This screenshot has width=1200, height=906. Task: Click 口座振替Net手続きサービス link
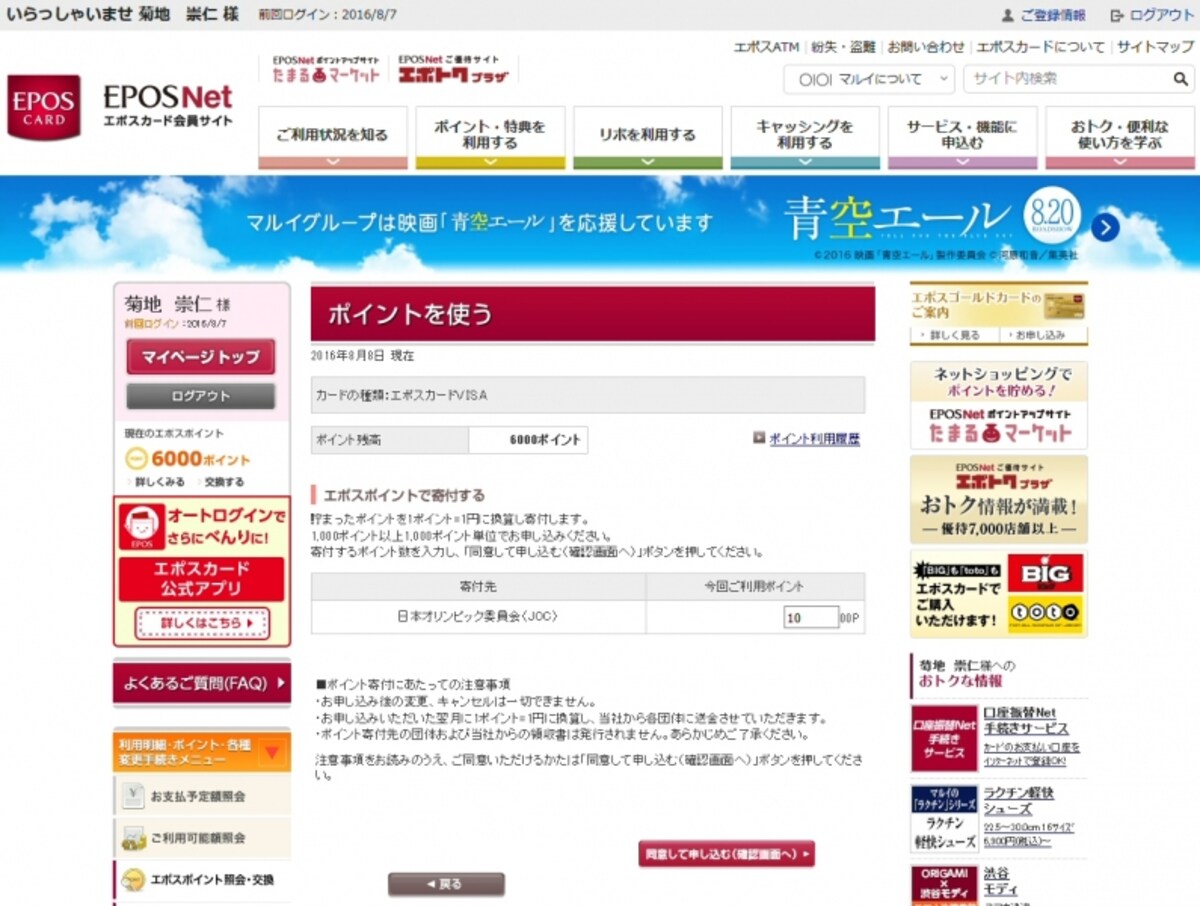(x=1026, y=721)
